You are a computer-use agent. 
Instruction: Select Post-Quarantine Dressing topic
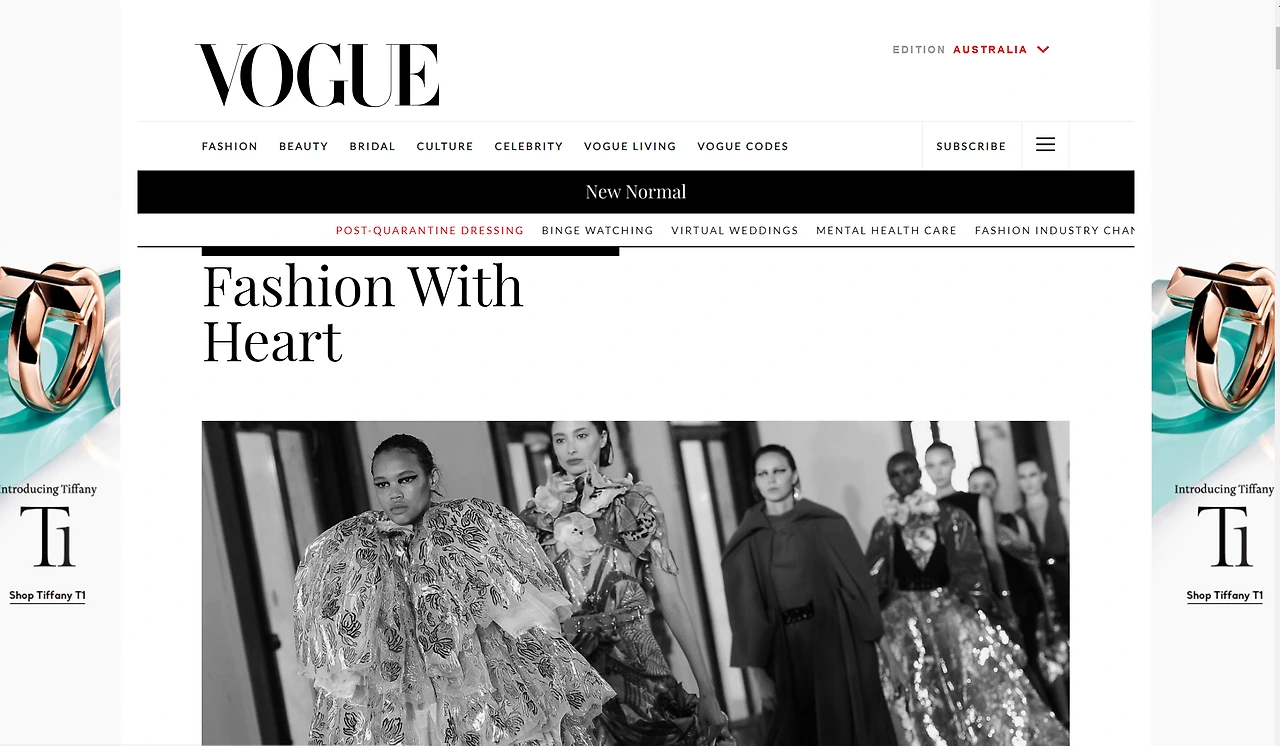[430, 230]
